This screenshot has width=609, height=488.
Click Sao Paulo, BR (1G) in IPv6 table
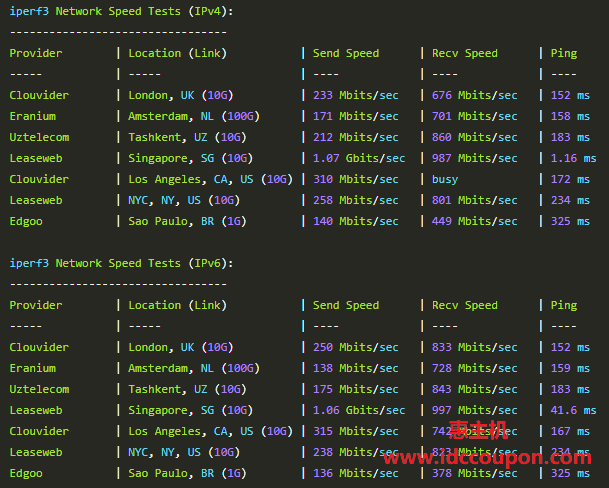(188, 473)
